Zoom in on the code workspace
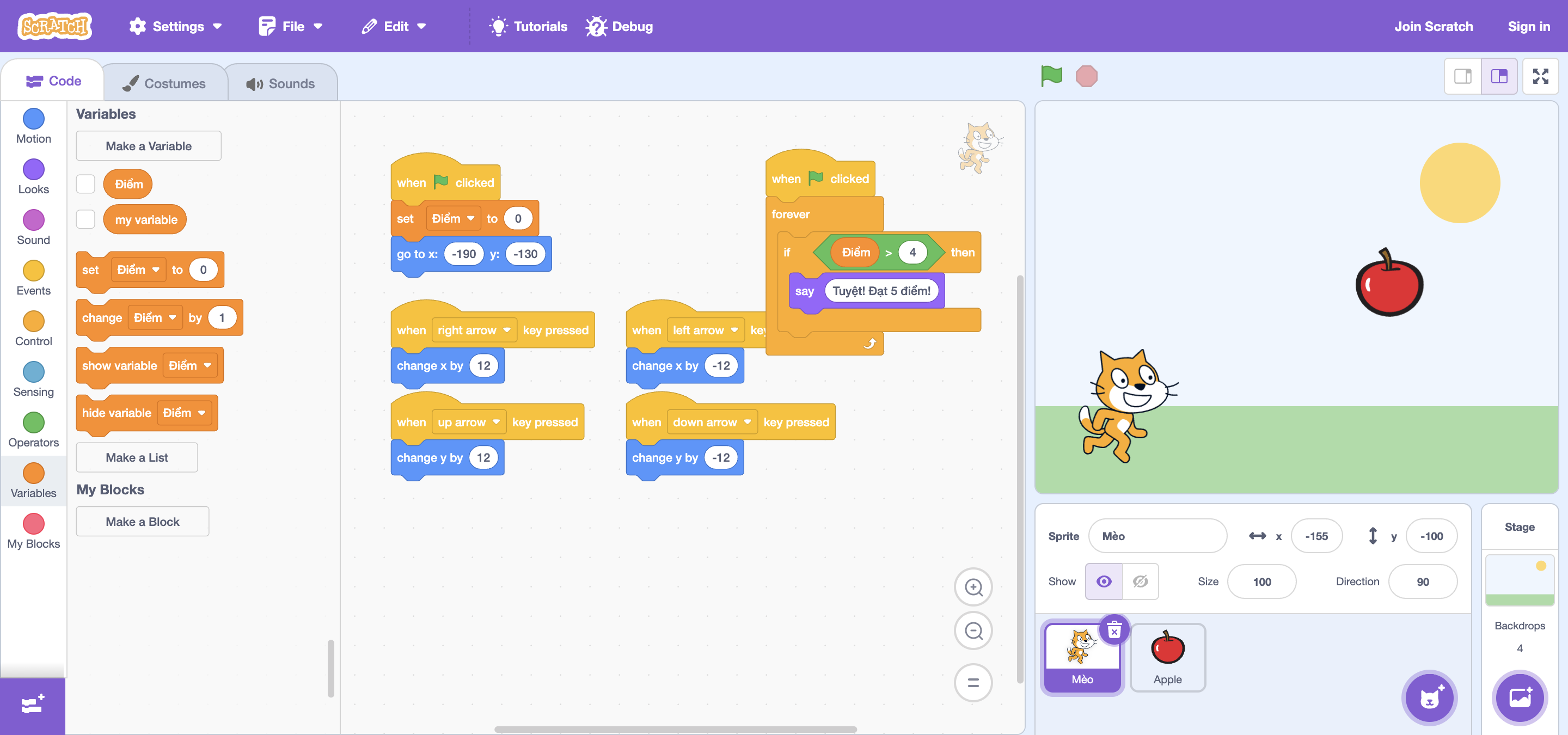The height and width of the screenshot is (735, 1568). click(973, 586)
